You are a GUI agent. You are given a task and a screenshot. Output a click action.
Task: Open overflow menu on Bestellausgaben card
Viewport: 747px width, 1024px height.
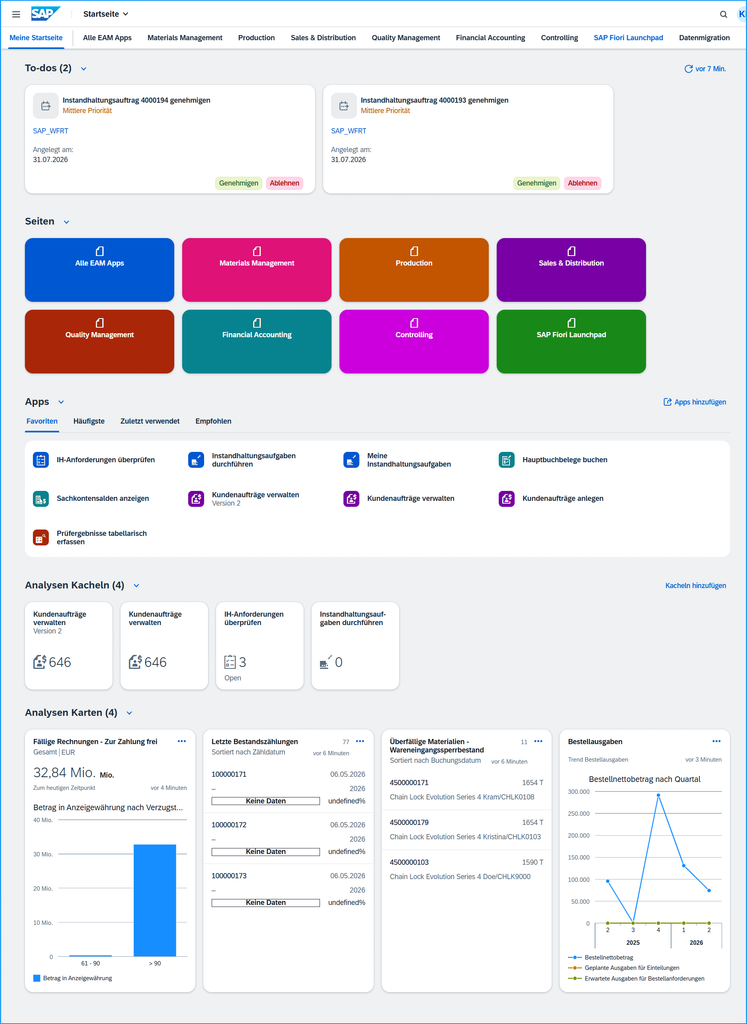716,741
